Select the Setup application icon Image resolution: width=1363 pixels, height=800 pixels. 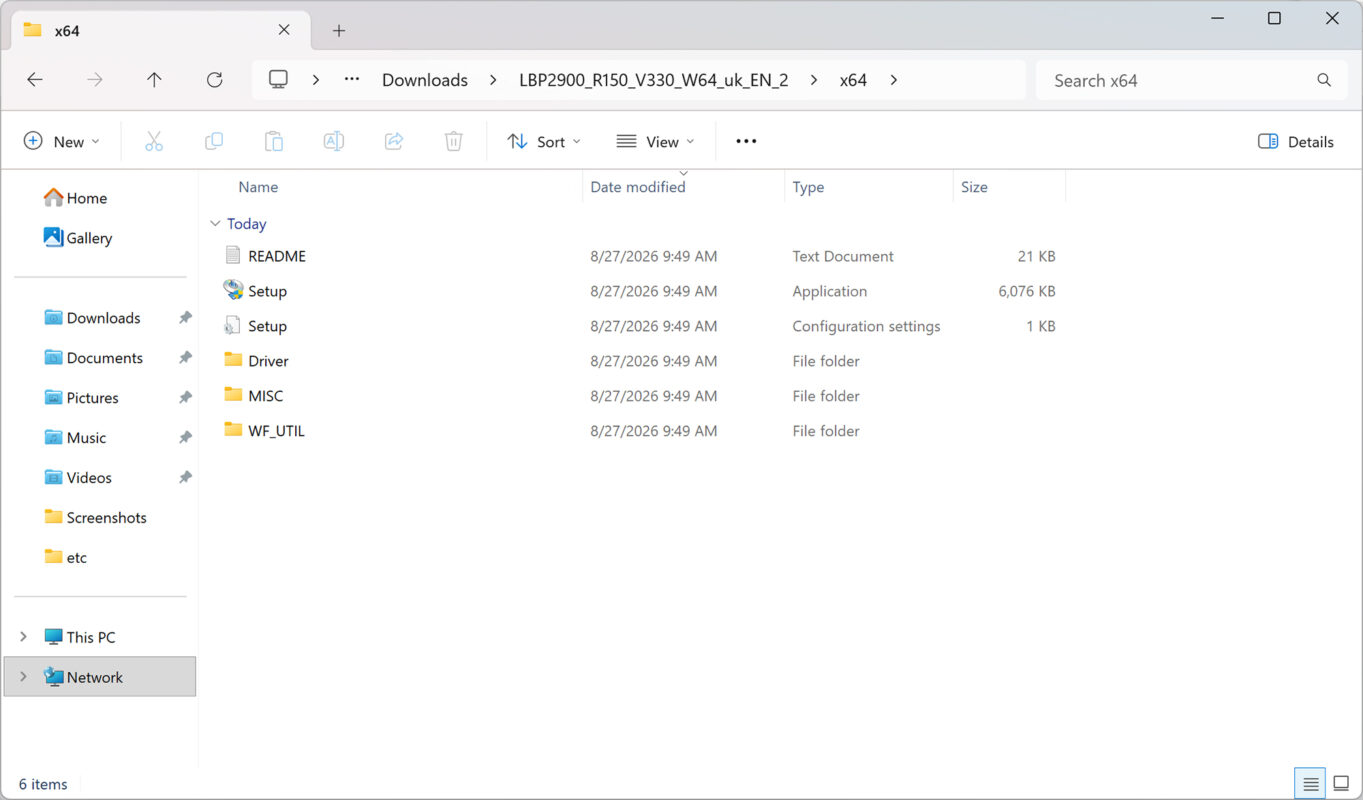pyautogui.click(x=233, y=291)
